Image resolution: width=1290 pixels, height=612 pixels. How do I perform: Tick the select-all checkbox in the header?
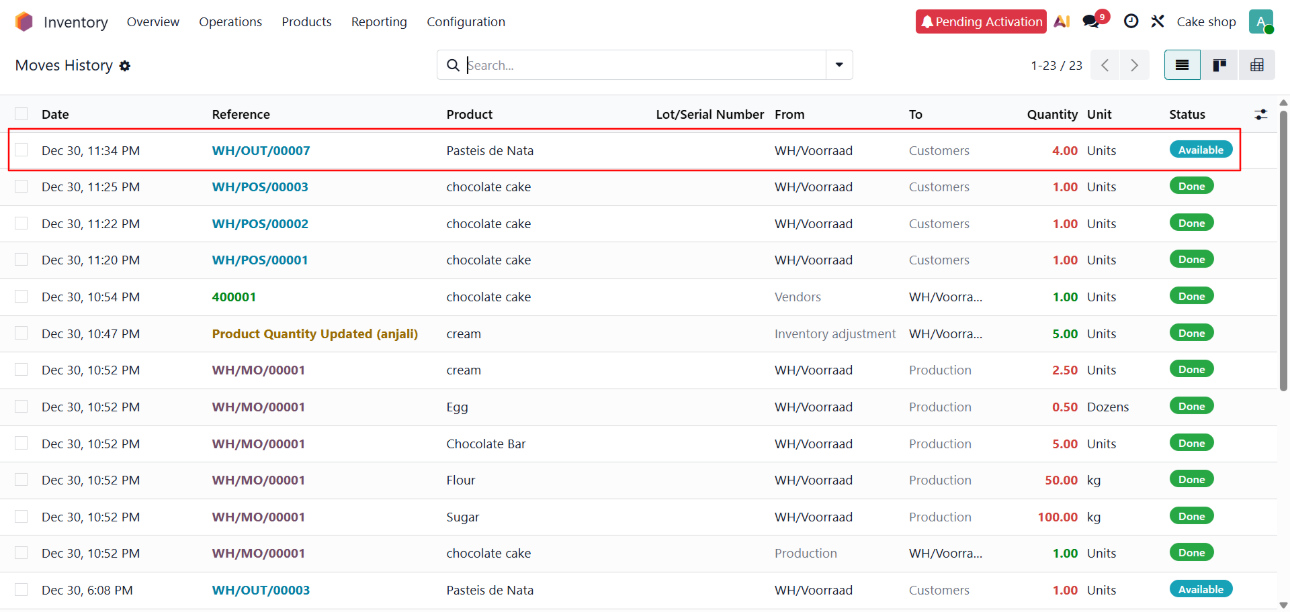[21, 114]
